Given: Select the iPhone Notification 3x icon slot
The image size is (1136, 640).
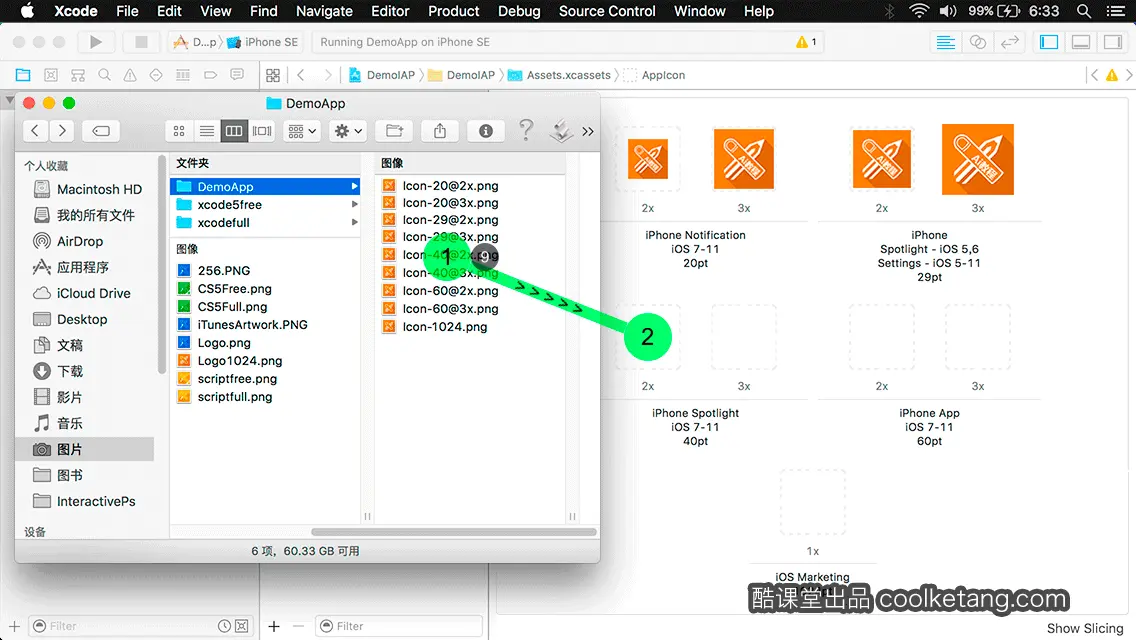Looking at the screenshot, I should pyautogui.click(x=743, y=159).
